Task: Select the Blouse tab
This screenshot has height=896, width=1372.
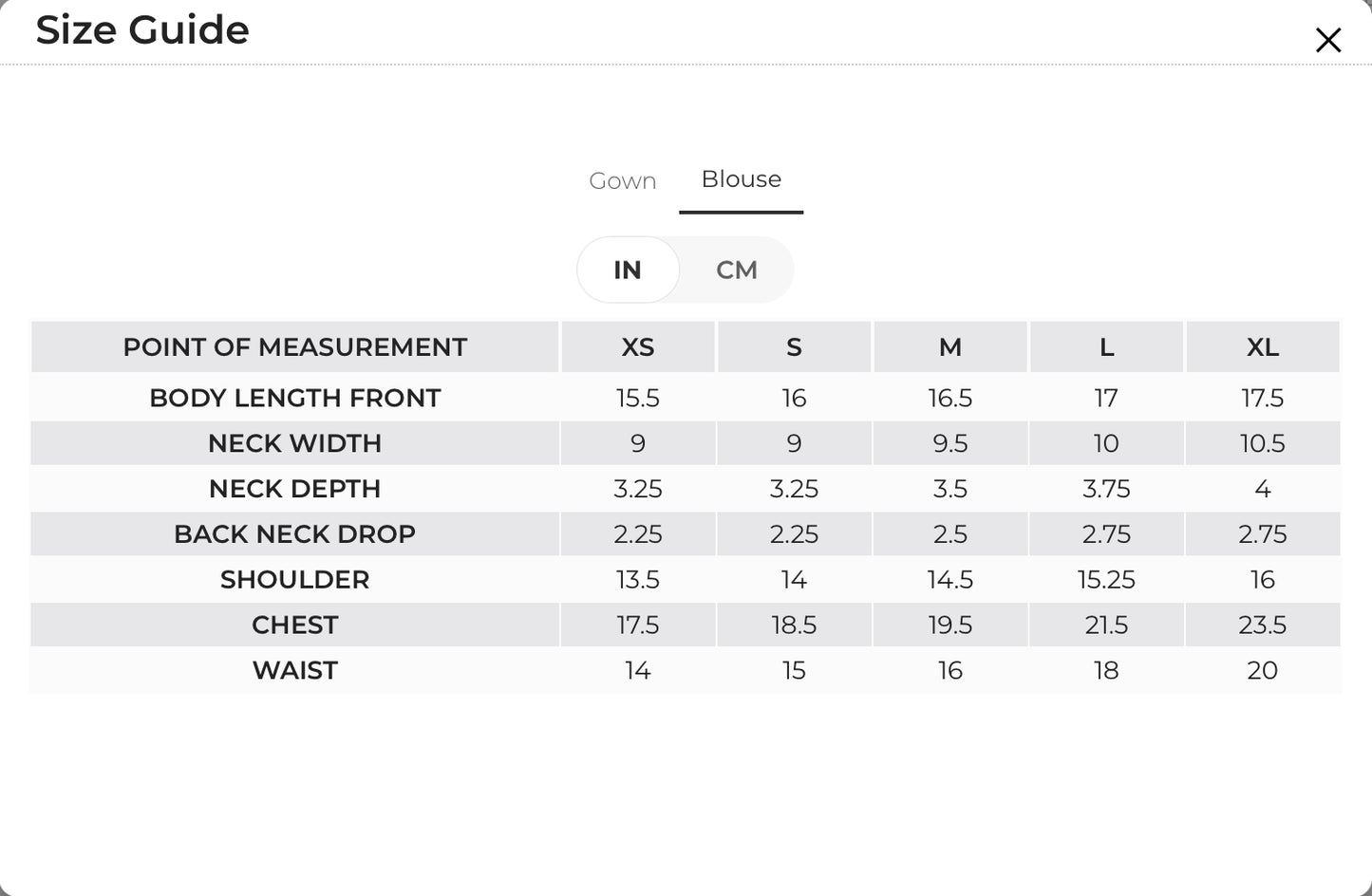Action: point(742,178)
